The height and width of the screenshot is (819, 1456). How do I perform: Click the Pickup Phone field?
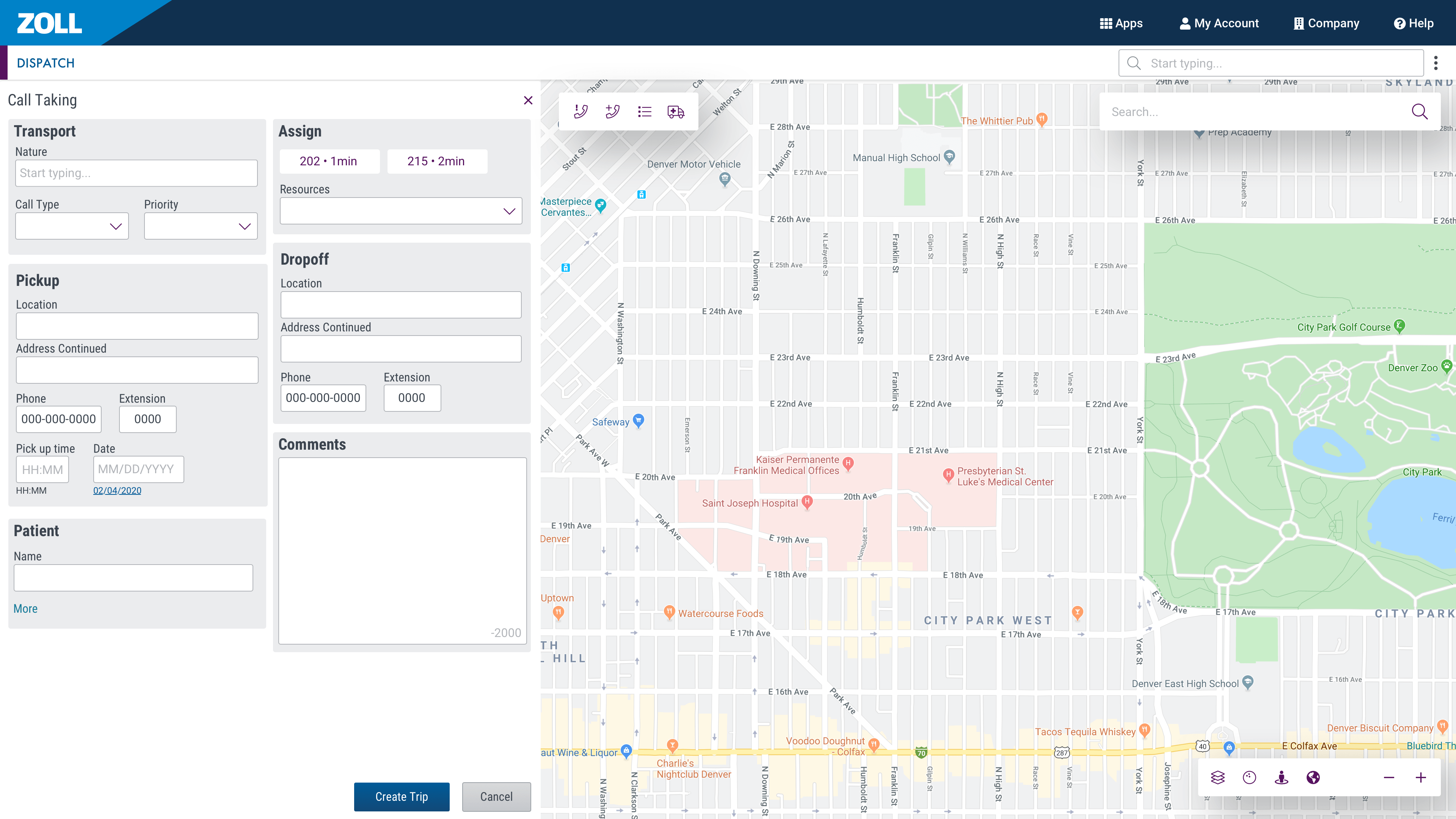pyautogui.click(x=59, y=419)
